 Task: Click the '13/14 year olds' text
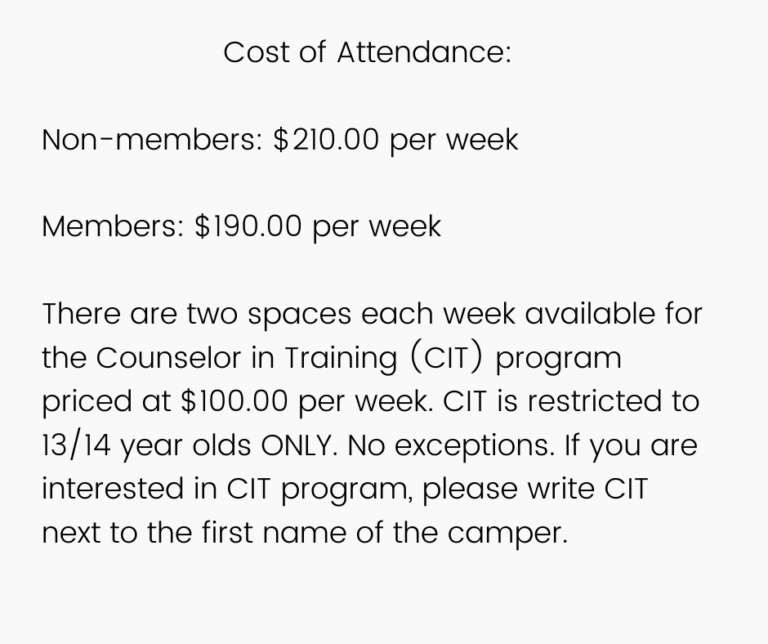click(146, 446)
